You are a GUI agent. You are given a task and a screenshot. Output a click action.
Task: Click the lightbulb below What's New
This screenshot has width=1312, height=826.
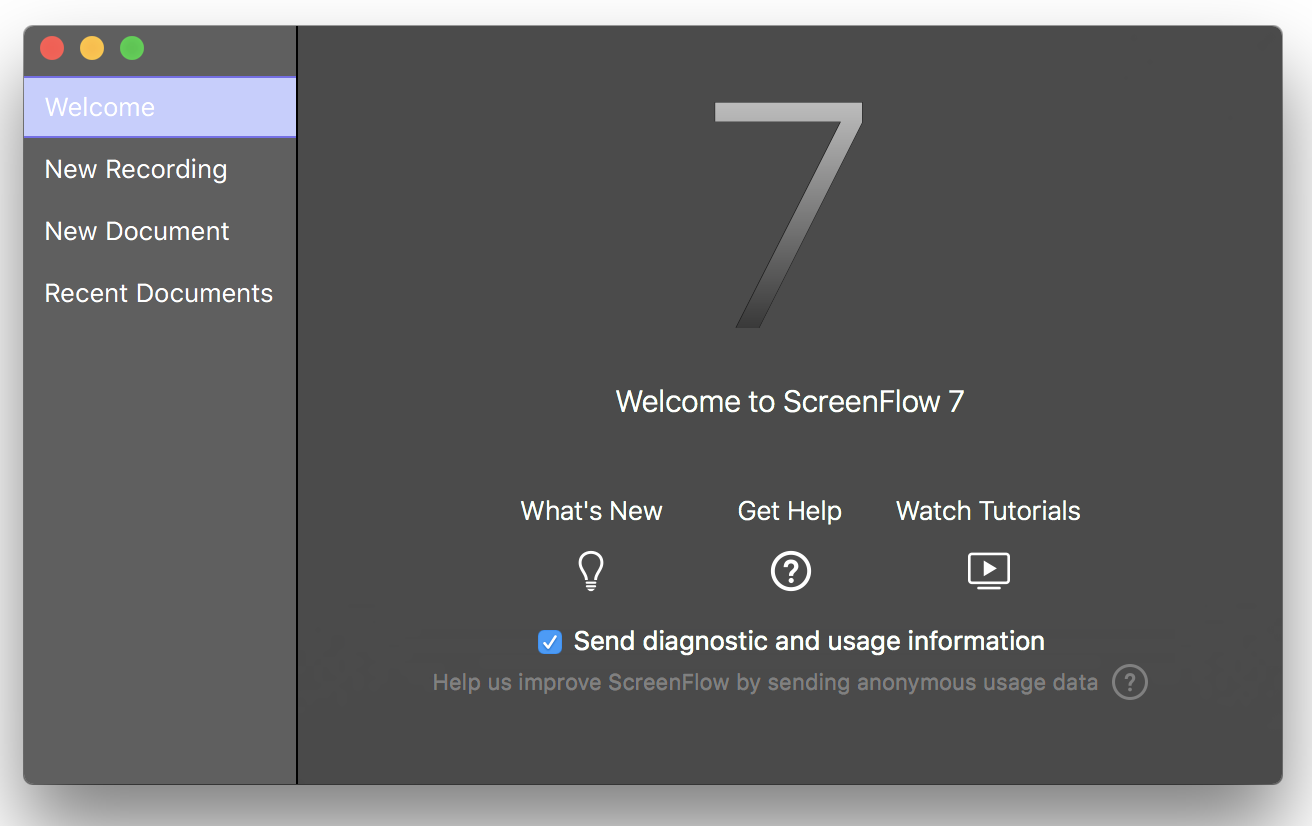[x=590, y=570]
